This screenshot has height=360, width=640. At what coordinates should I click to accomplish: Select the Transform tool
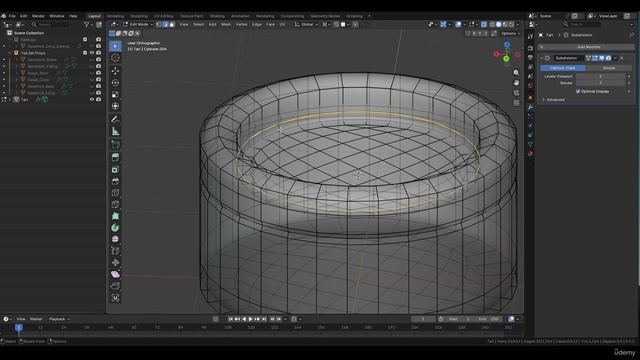[116, 107]
